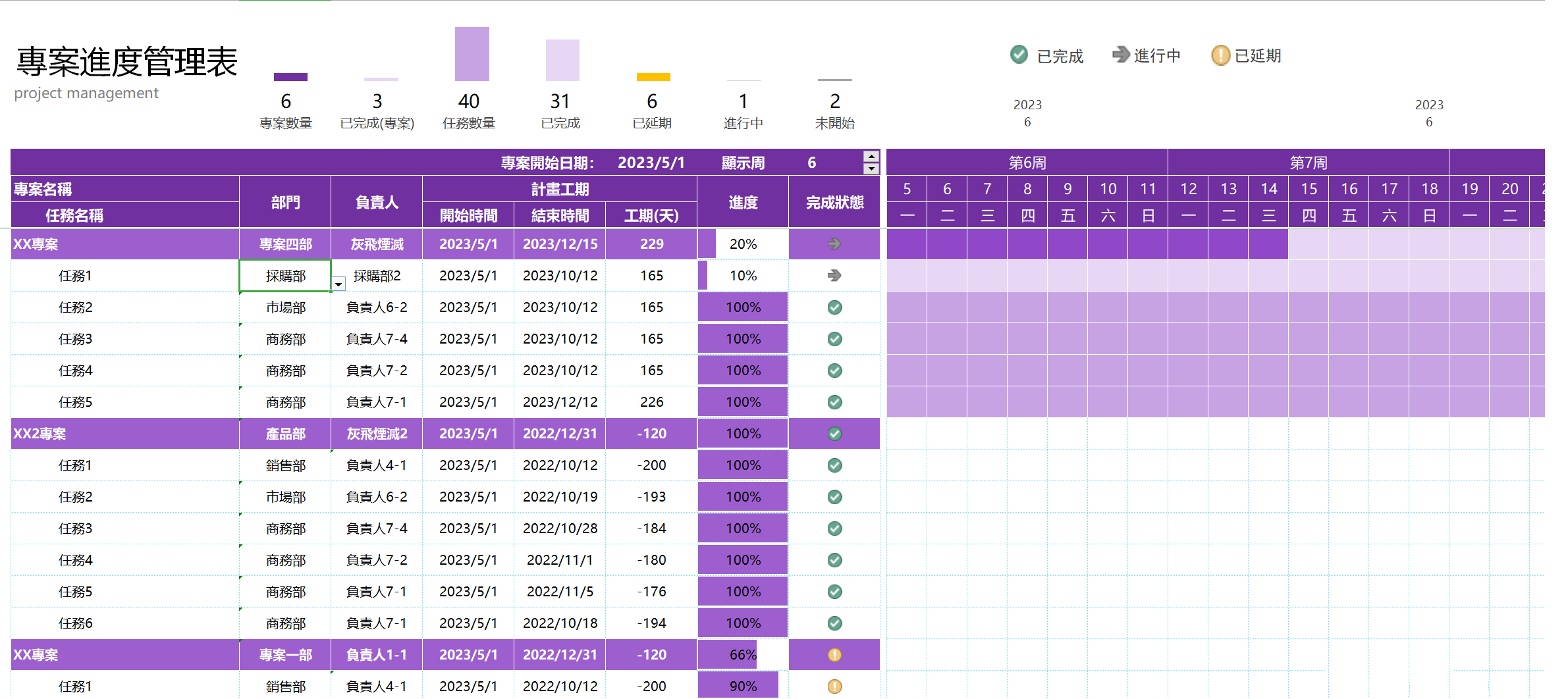Click the check icon for 任務4 ending 2022/11/1
1568x699 pixels.
click(834, 560)
